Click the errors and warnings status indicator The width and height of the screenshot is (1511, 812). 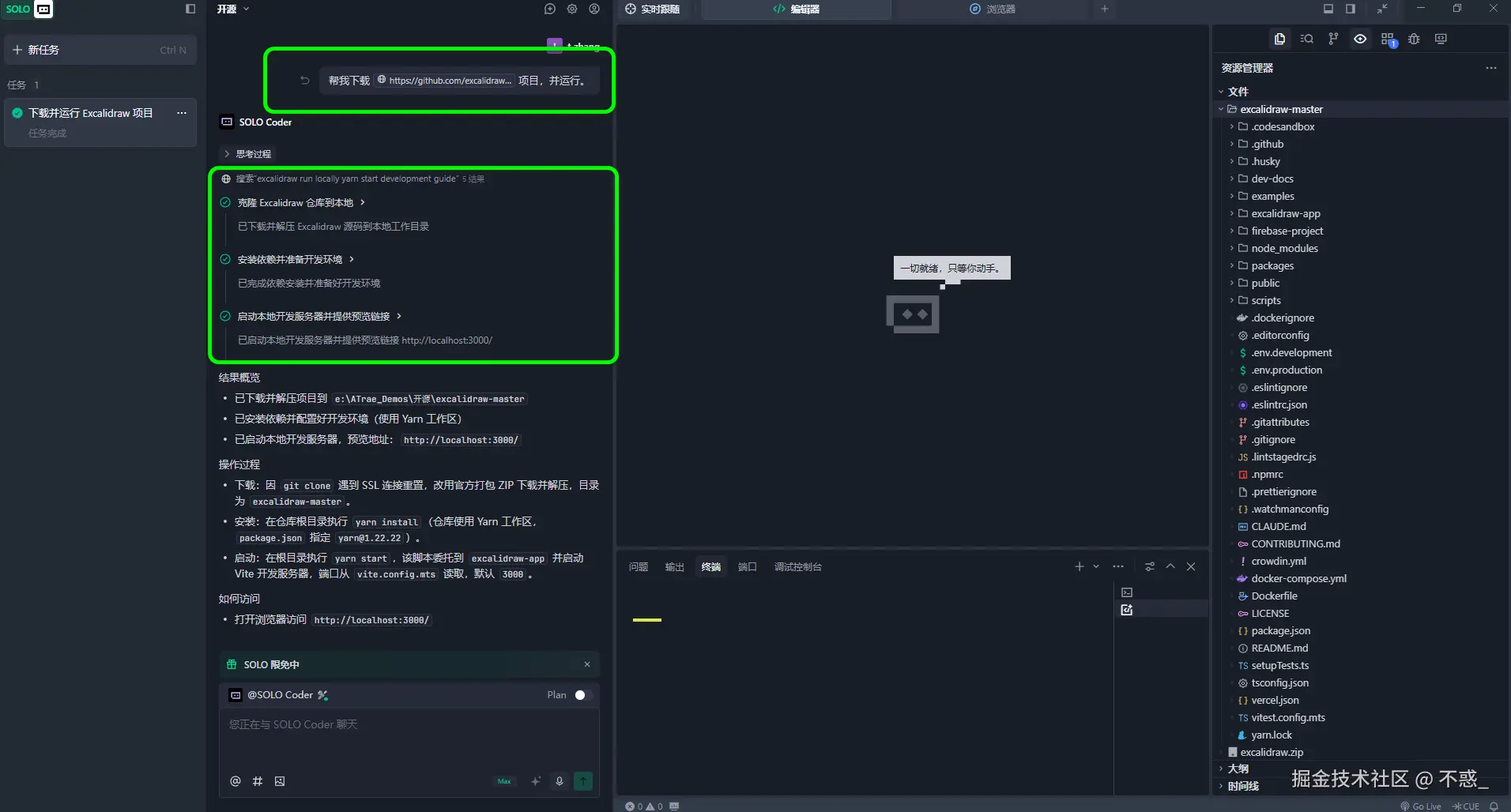pos(644,806)
